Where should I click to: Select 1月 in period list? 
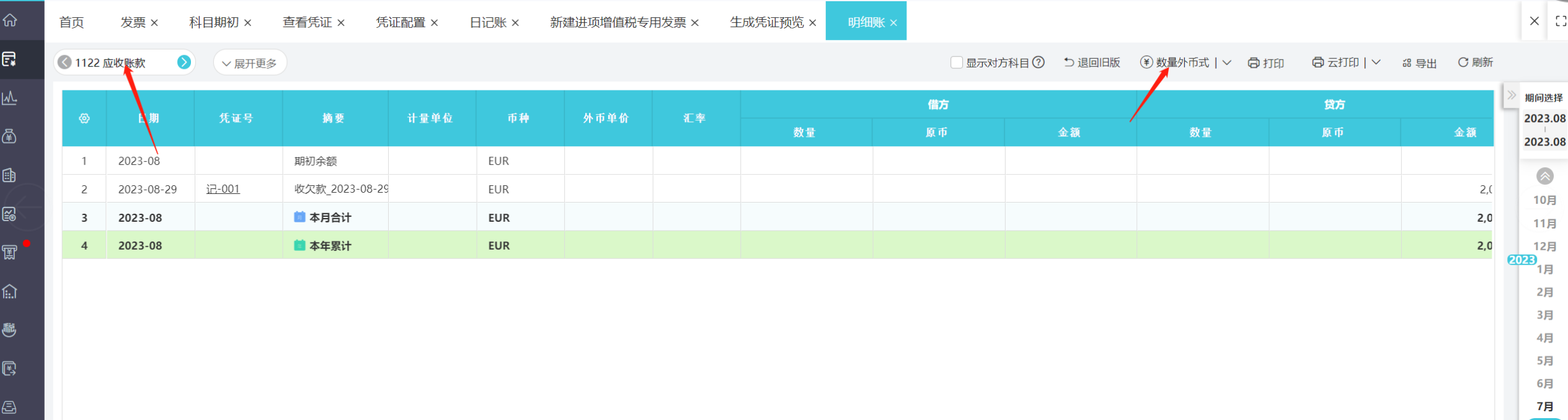tap(1544, 269)
